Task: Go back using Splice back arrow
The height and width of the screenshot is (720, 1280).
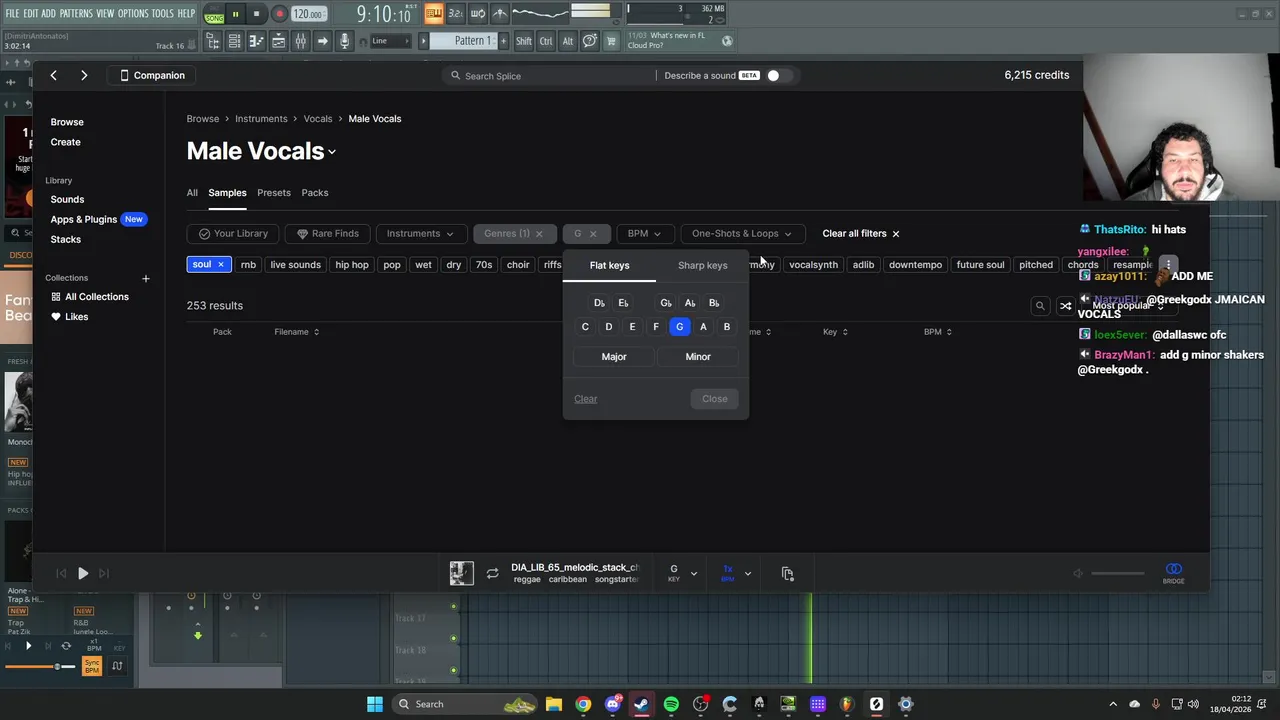Action: pos(54,75)
